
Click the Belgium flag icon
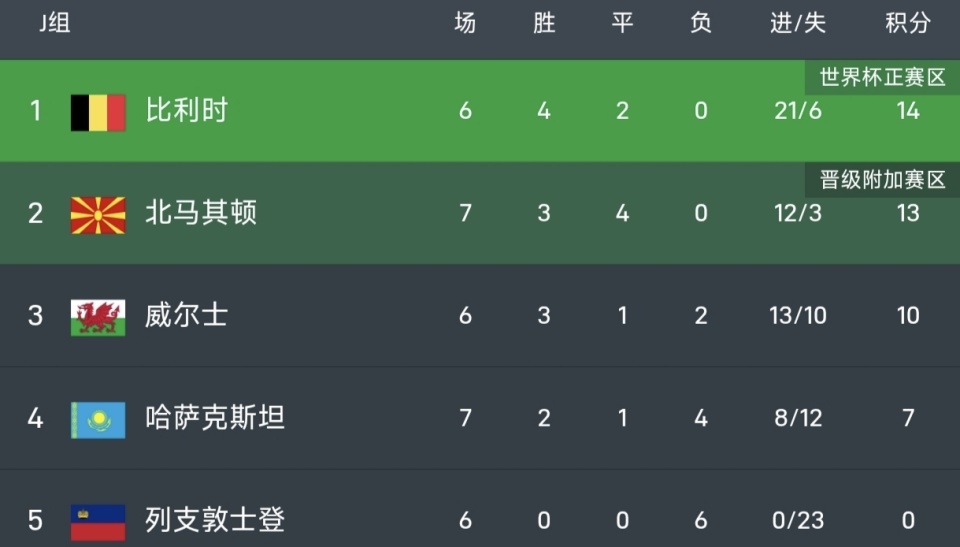tap(97, 112)
